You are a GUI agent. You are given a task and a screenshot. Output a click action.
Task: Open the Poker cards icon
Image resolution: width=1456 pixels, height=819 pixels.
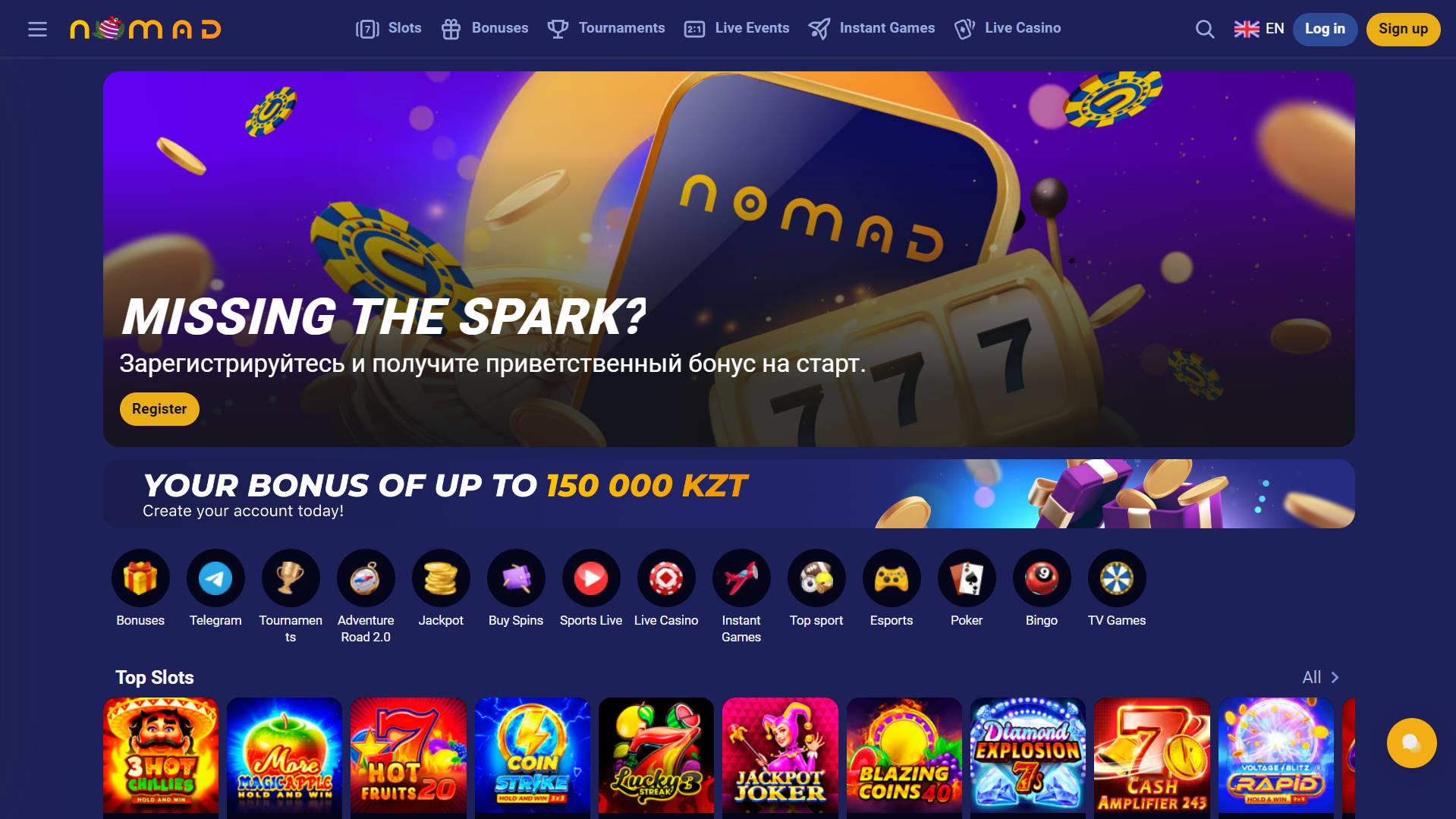pyautogui.click(x=967, y=578)
